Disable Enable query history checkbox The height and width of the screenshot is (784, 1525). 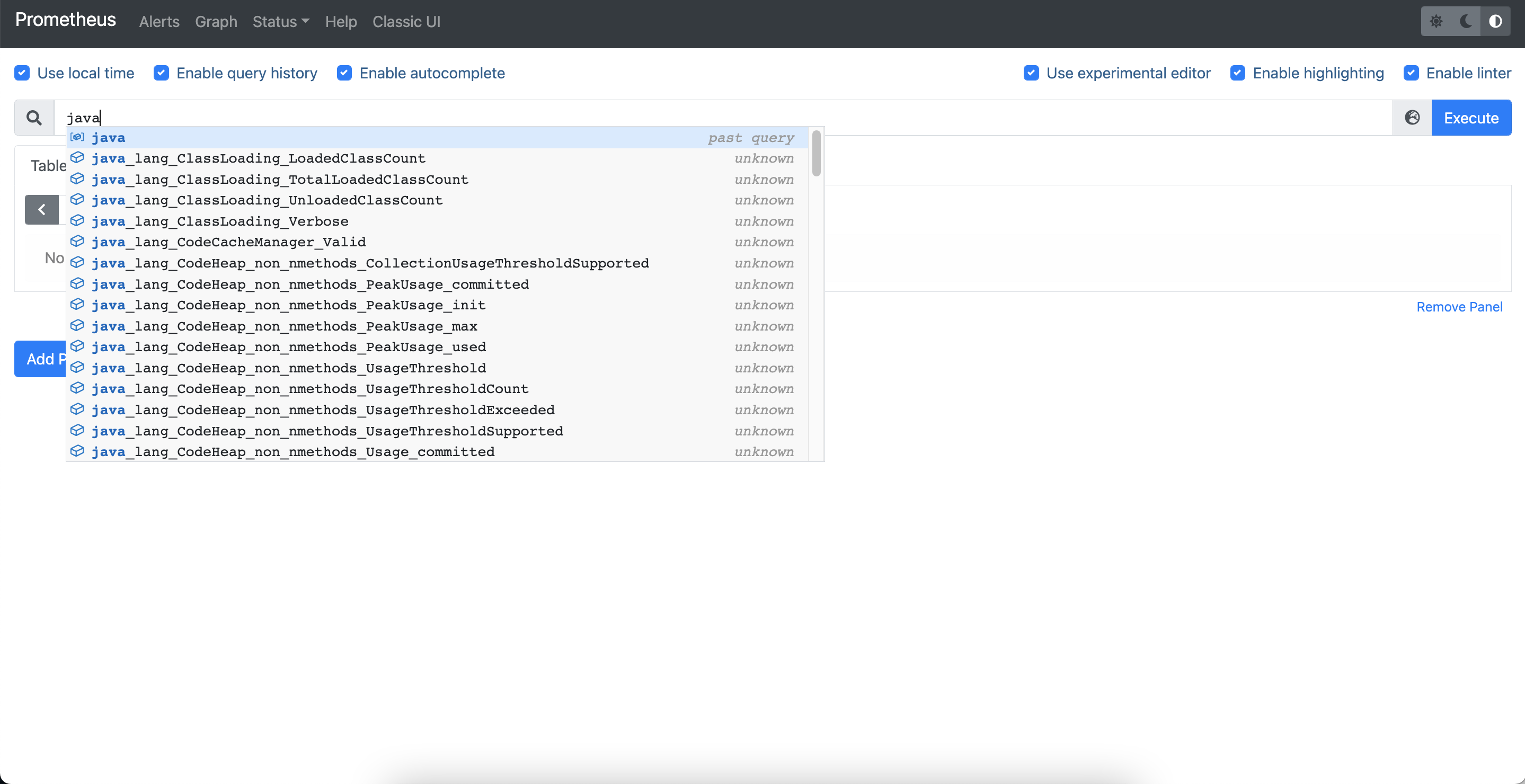click(x=161, y=73)
